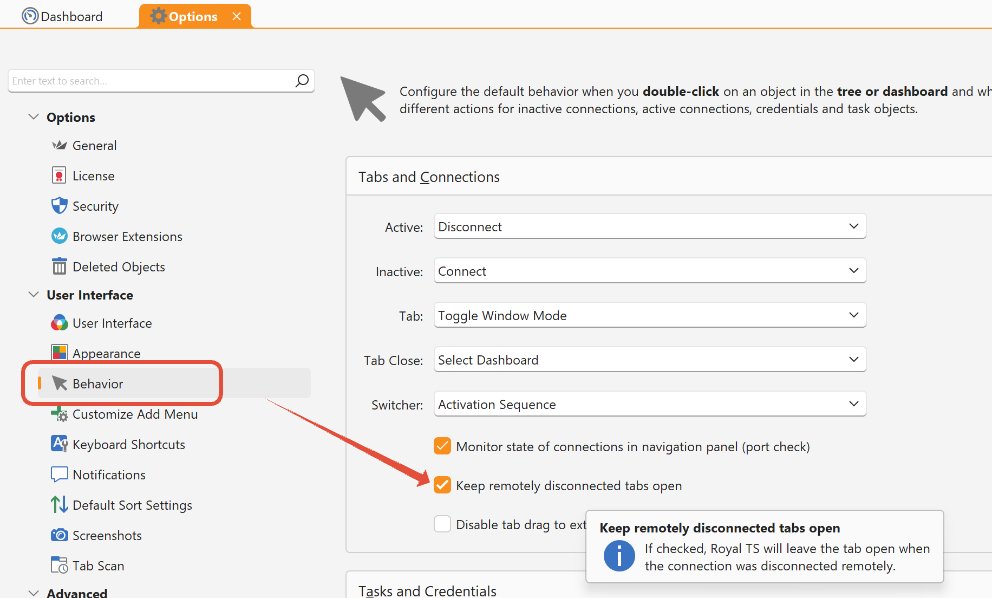Open the Tab Close dropdown
This screenshot has width=992, height=598.
tap(650, 359)
